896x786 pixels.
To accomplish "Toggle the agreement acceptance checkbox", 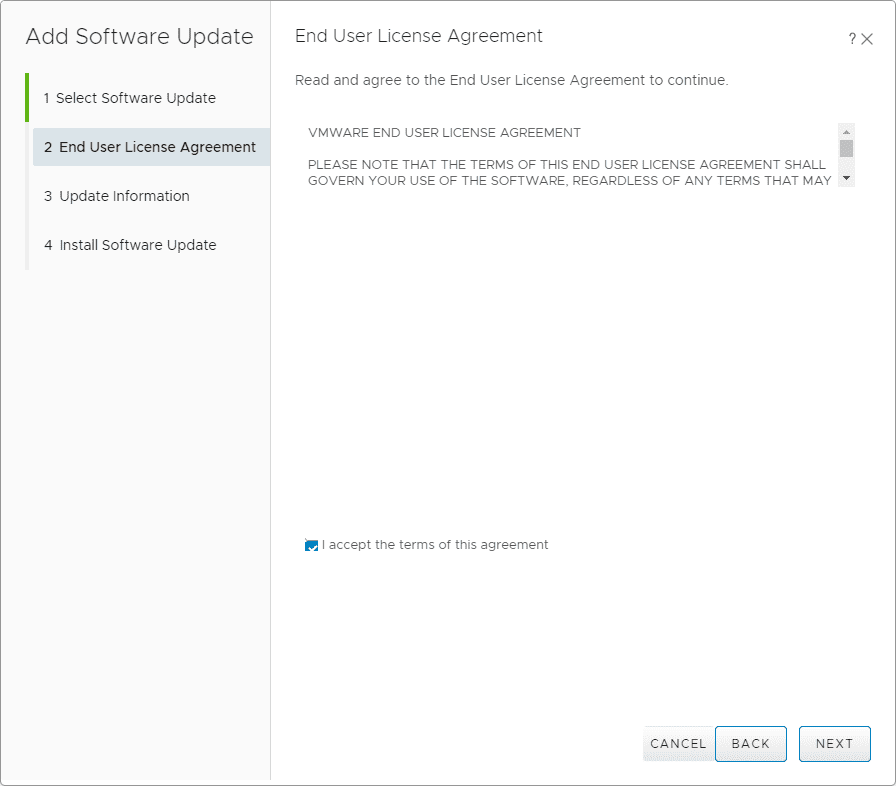I will coord(311,545).
